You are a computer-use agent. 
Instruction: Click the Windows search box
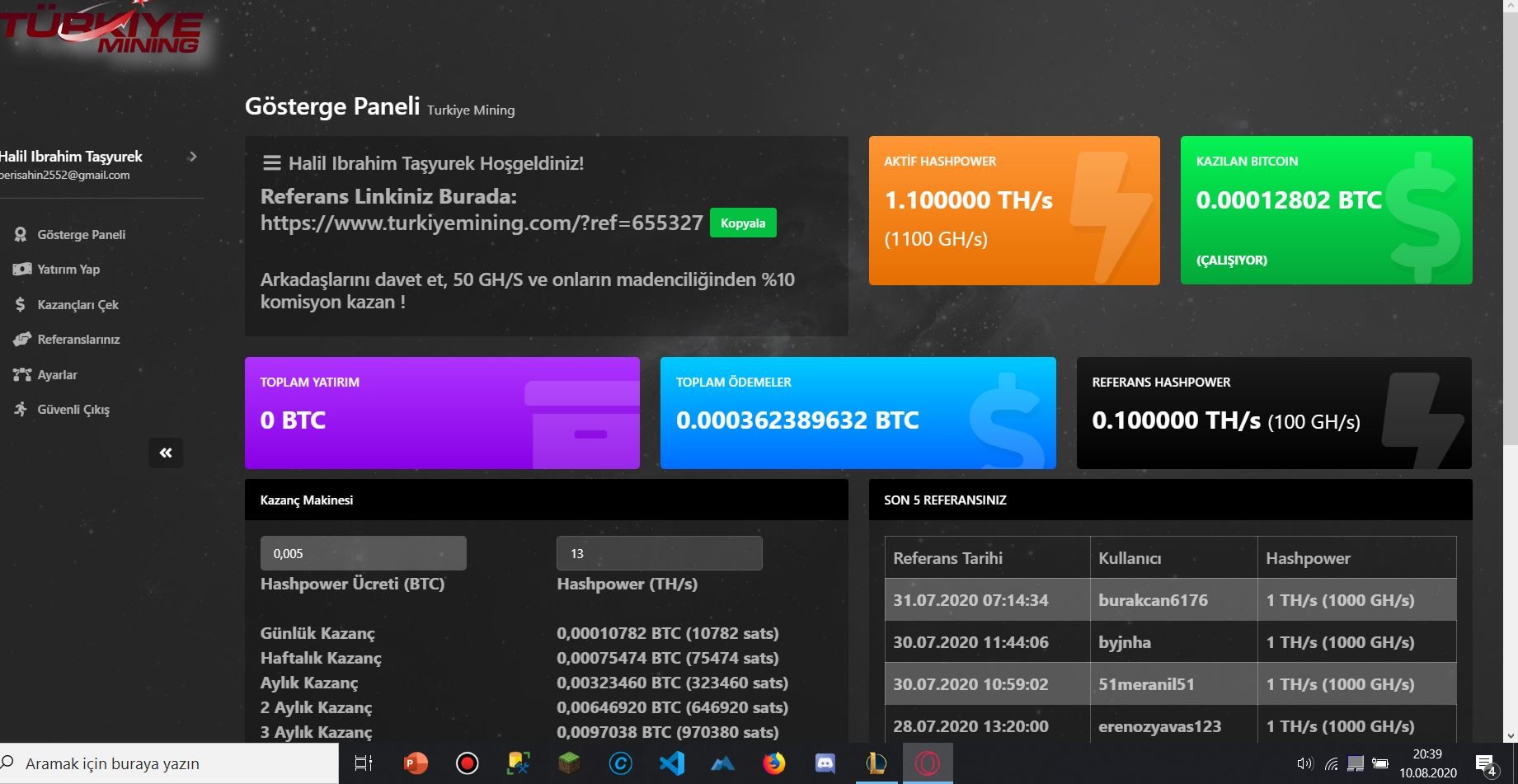pyautogui.click(x=169, y=763)
